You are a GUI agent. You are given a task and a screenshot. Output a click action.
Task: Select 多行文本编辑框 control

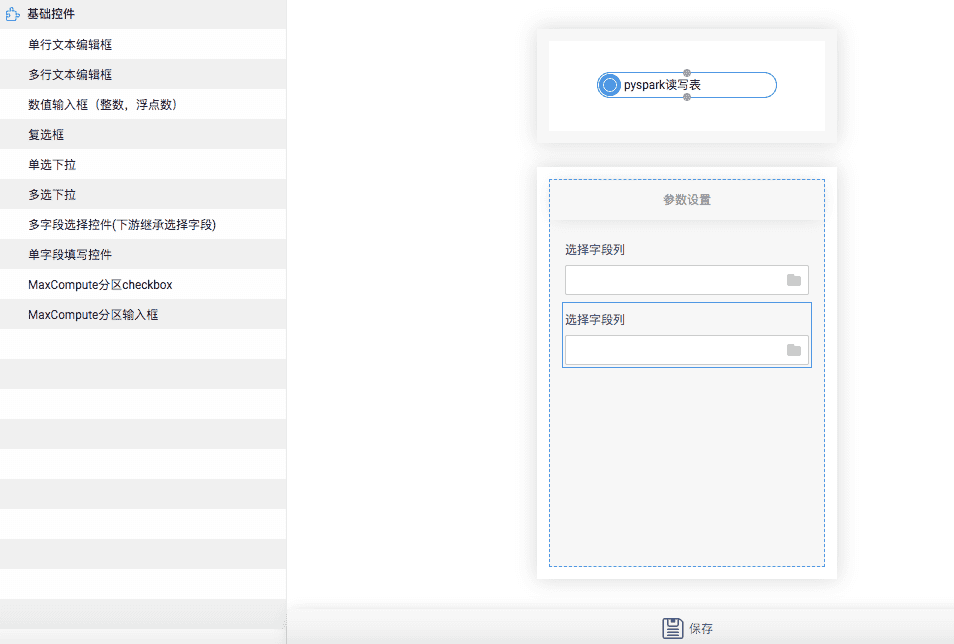[x=143, y=74]
